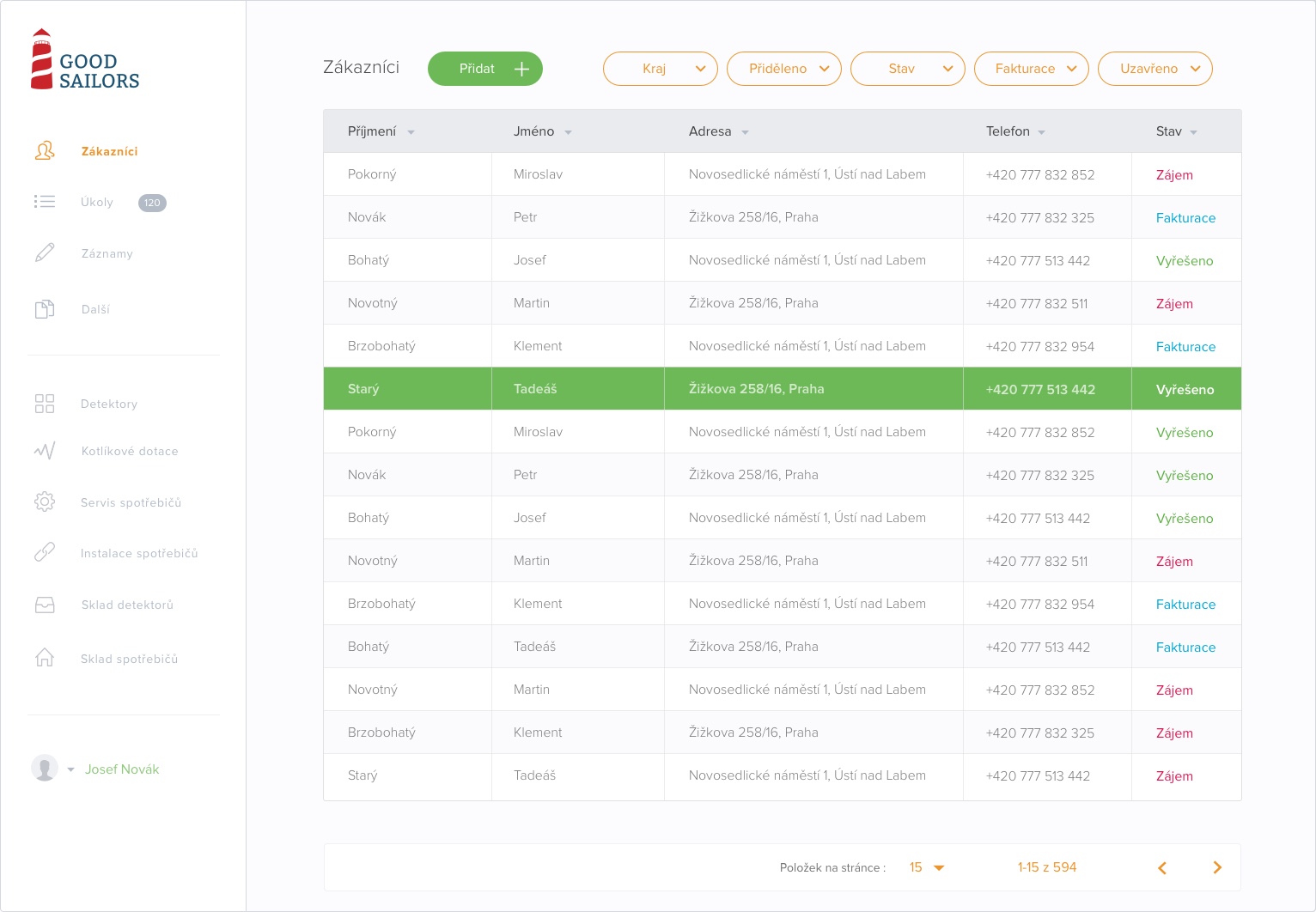Open Další menu item
Image resolution: width=1316 pixels, height=912 pixels.
click(x=95, y=309)
